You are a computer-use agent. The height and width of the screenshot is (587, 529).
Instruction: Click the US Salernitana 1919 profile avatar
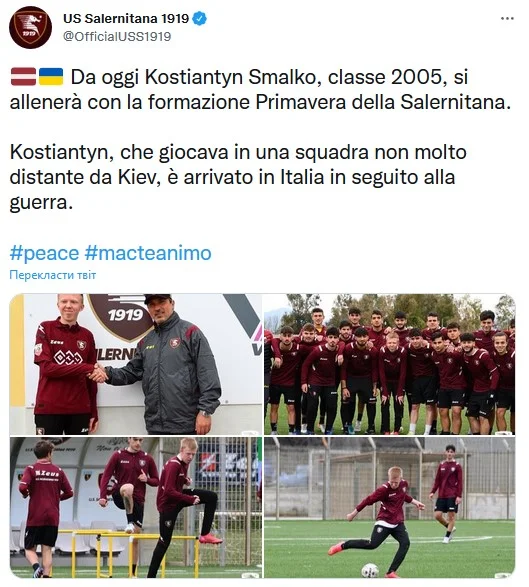tap(30, 27)
